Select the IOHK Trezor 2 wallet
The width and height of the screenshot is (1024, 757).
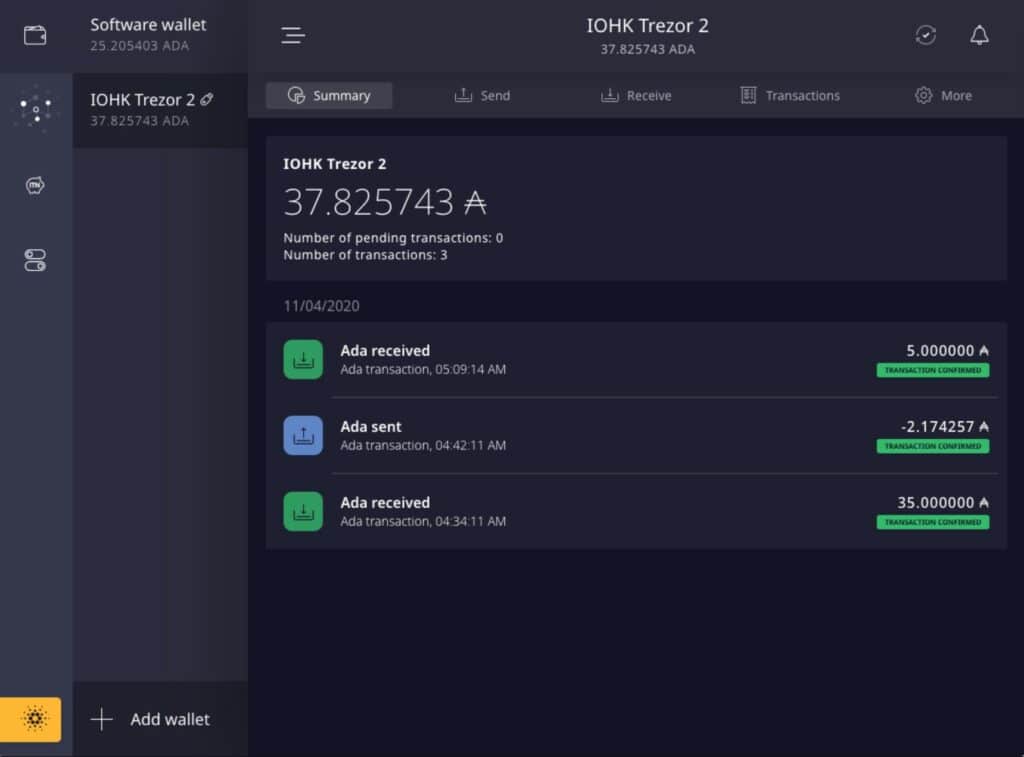pos(160,109)
